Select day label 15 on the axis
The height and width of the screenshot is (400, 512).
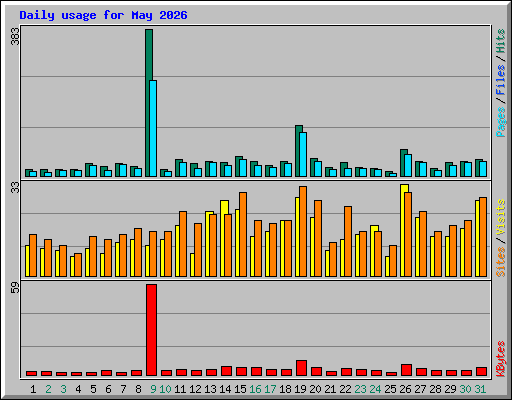click(240, 389)
